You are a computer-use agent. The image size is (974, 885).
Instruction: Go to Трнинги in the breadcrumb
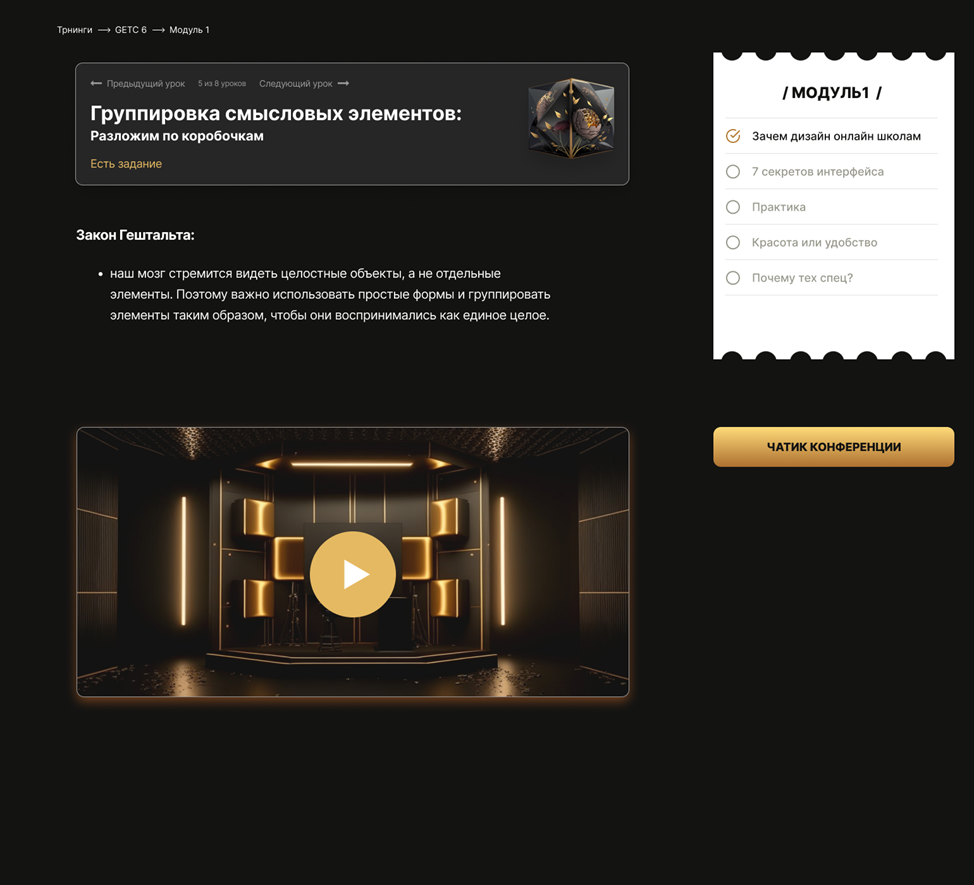(x=75, y=30)
